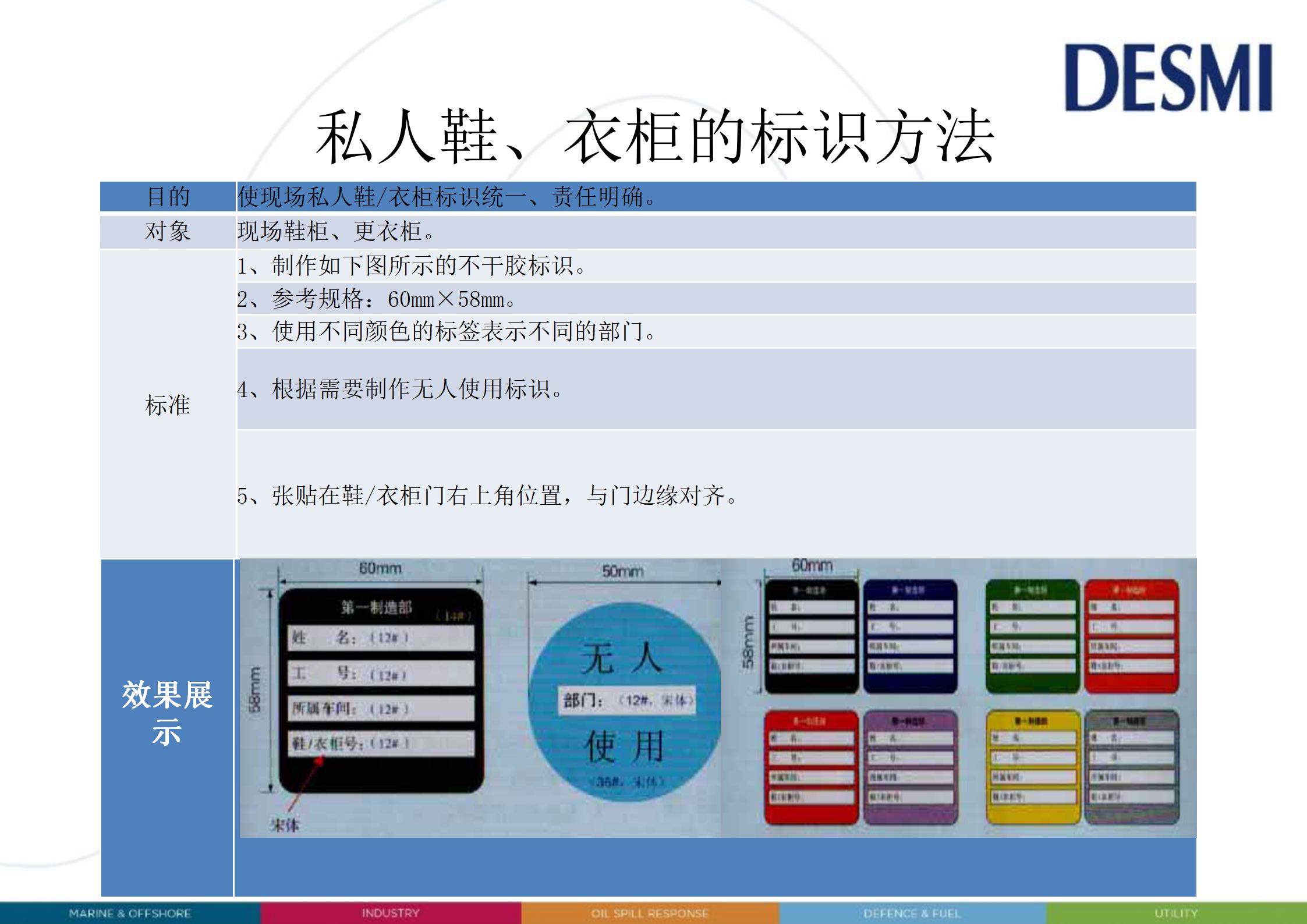The image size is (1307, 924).
Task: Click the text 现场鞋柜、更衣柜。
Action: coord(336,232)
